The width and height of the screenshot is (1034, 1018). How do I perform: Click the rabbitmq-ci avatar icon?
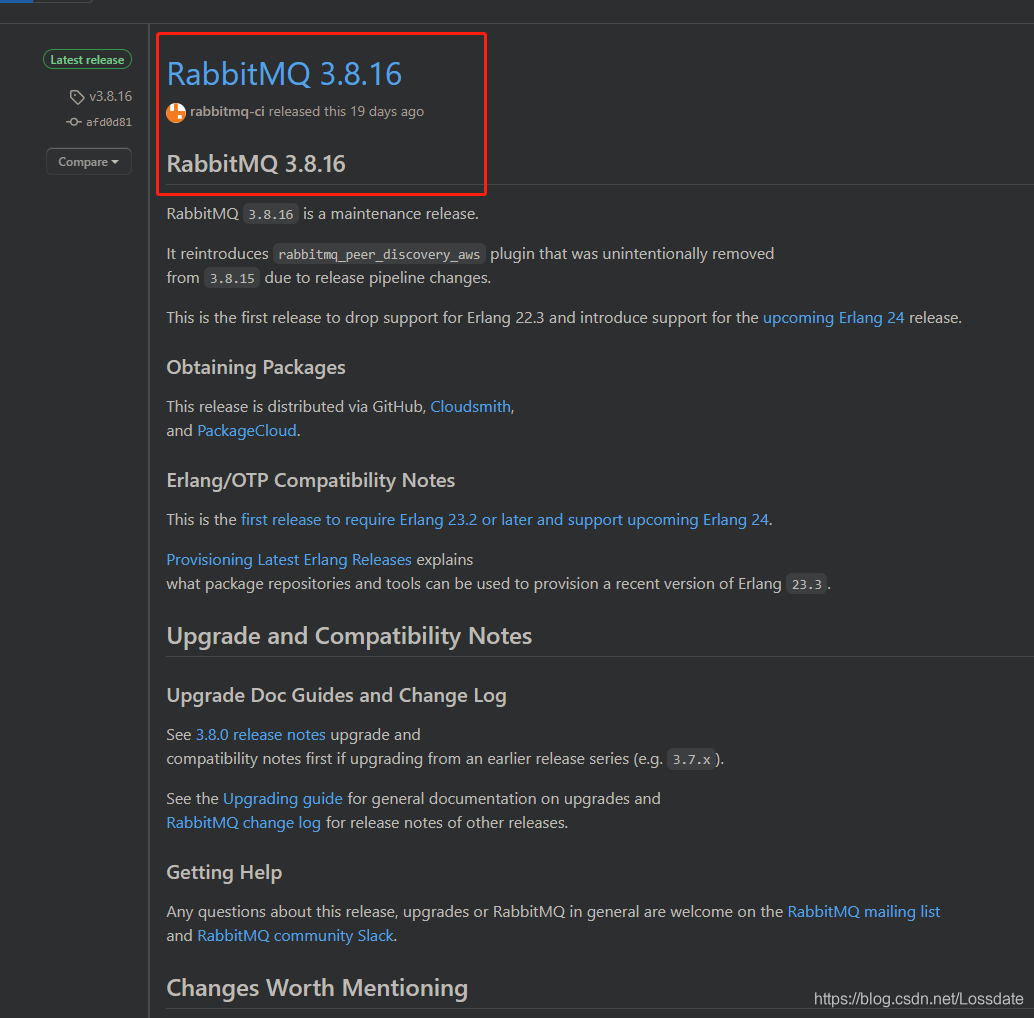coord(176,113)
